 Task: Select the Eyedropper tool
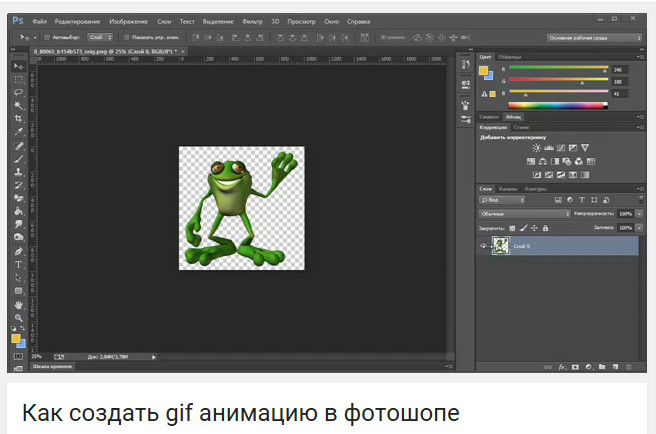(18, 131)
